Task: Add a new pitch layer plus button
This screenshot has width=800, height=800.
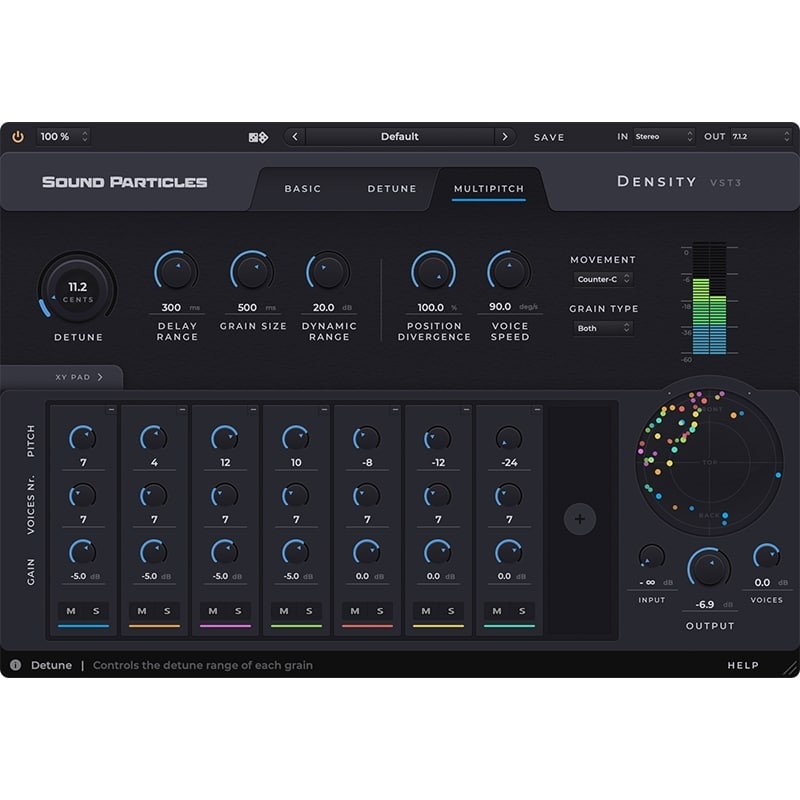Action: pos(580,519)
